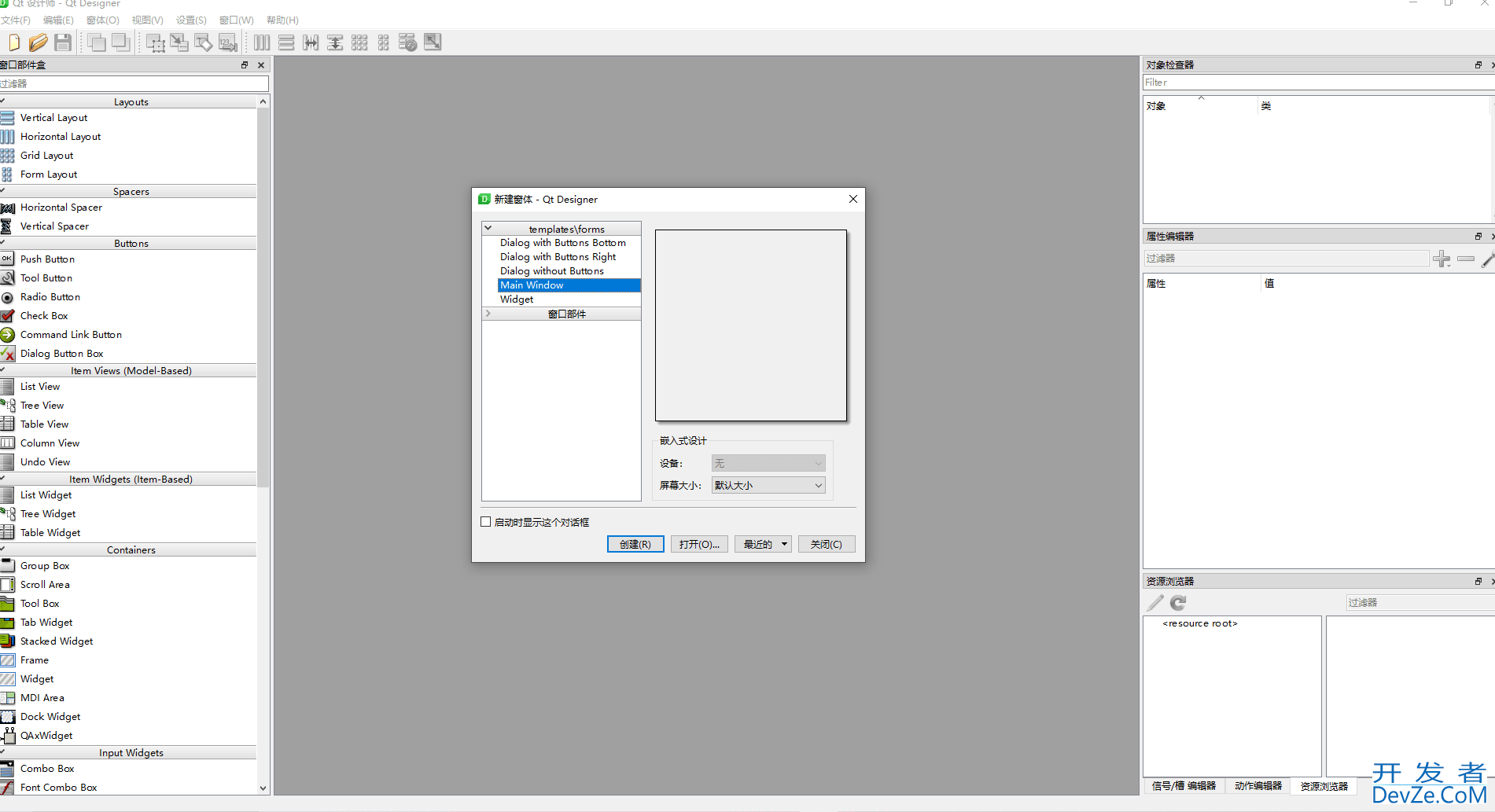Click the Lay Out in Grid icon
The width and height of the screenshot is (1495, 812).
click(359, 42)
